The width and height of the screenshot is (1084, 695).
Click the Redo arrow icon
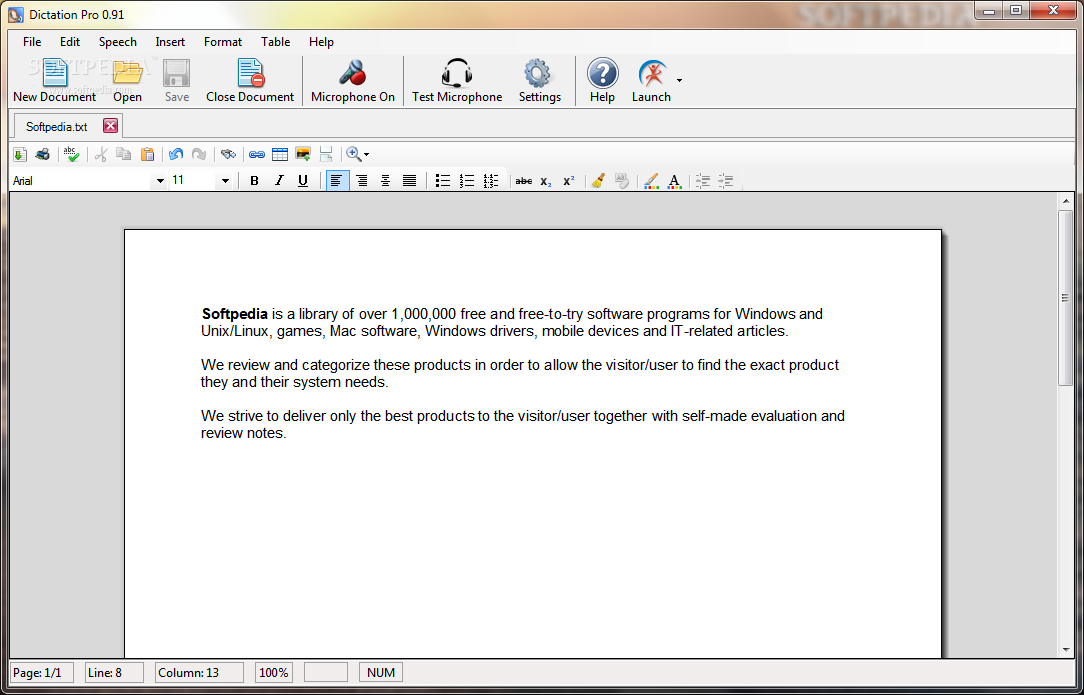click(199, 154)
